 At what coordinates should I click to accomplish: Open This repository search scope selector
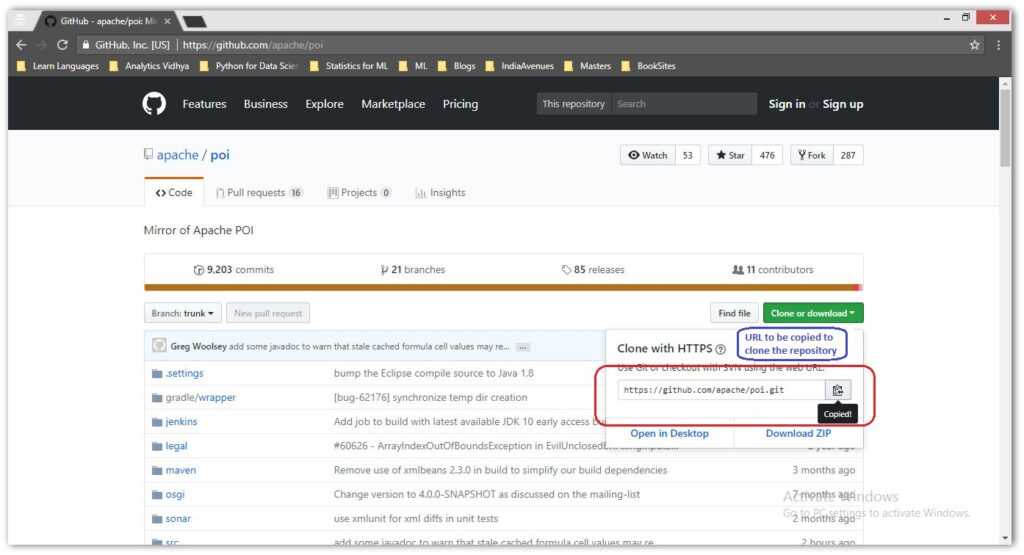[573, 104]
